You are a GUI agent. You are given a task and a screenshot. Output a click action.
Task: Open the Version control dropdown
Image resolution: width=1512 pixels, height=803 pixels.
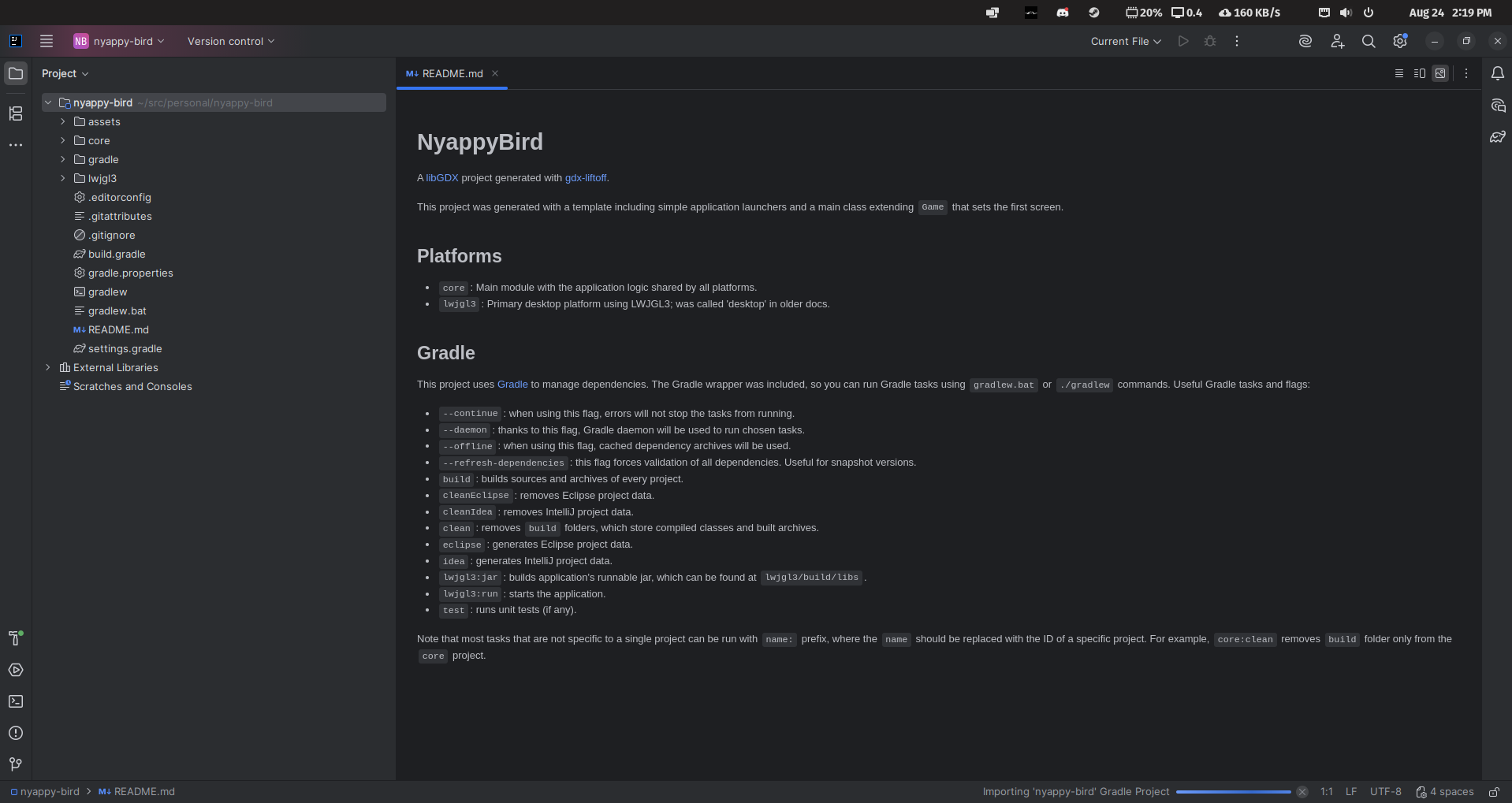231,41
